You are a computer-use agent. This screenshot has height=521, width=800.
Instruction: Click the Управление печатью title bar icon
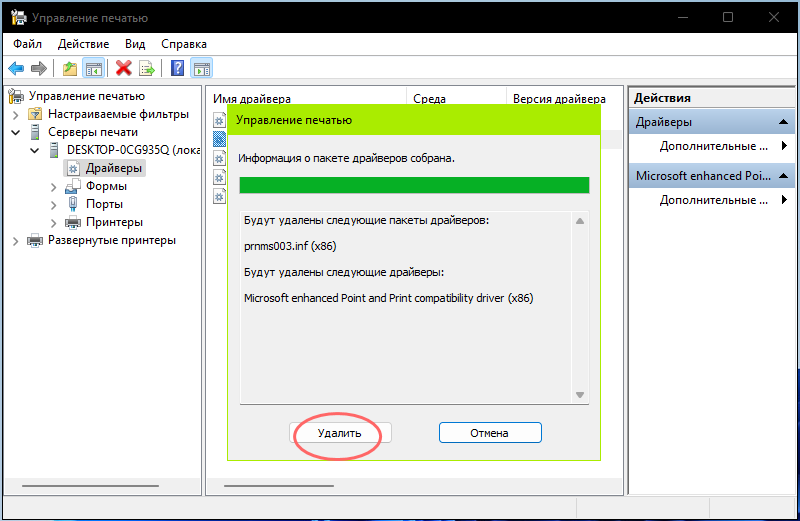[18, 17]
